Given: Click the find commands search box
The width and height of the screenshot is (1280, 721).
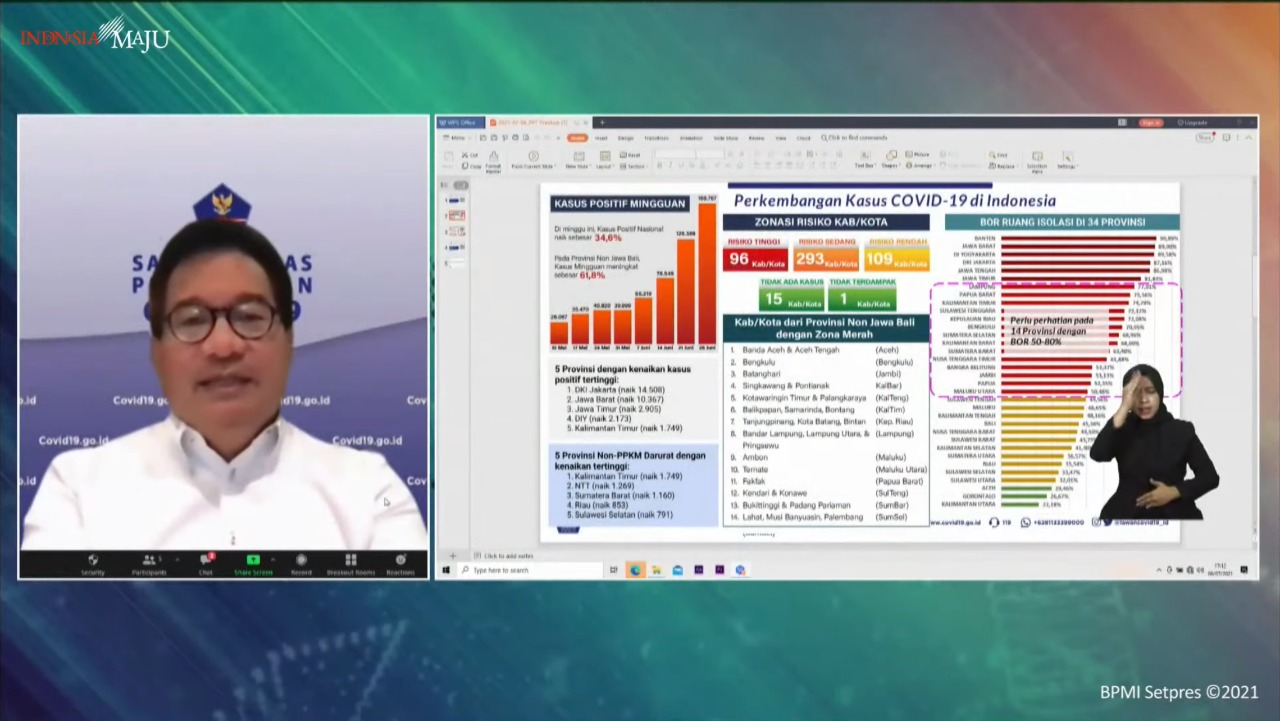Looking at the screenshot, I should 855,138.
